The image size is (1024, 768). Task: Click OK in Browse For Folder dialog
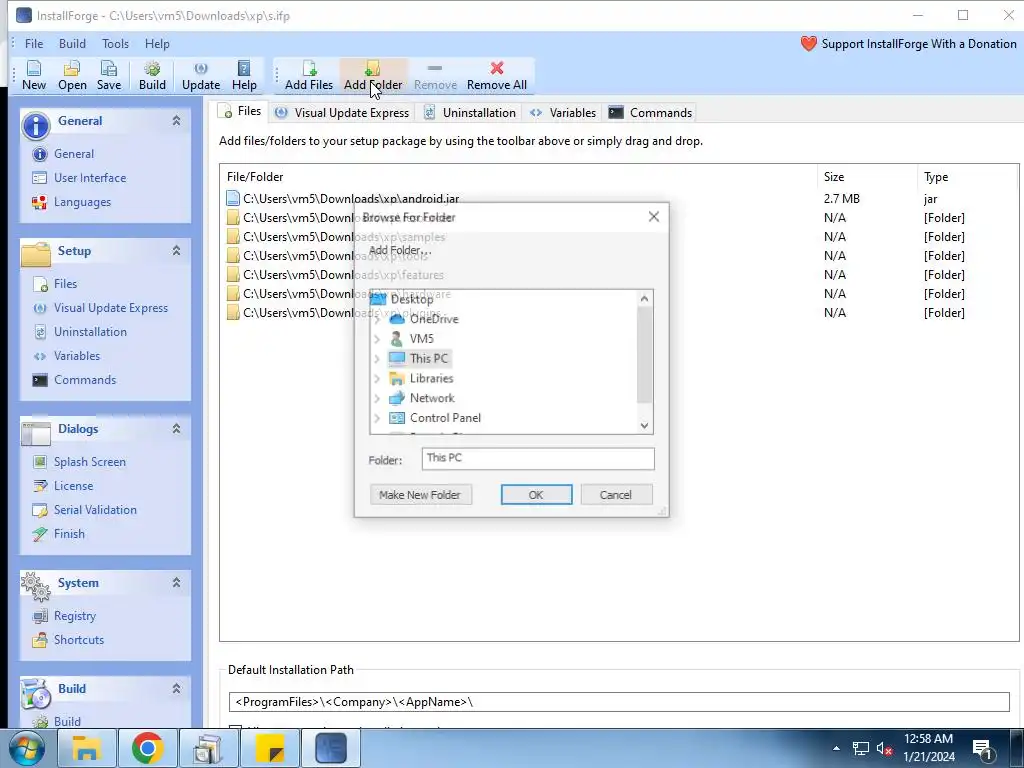point(536,495)
